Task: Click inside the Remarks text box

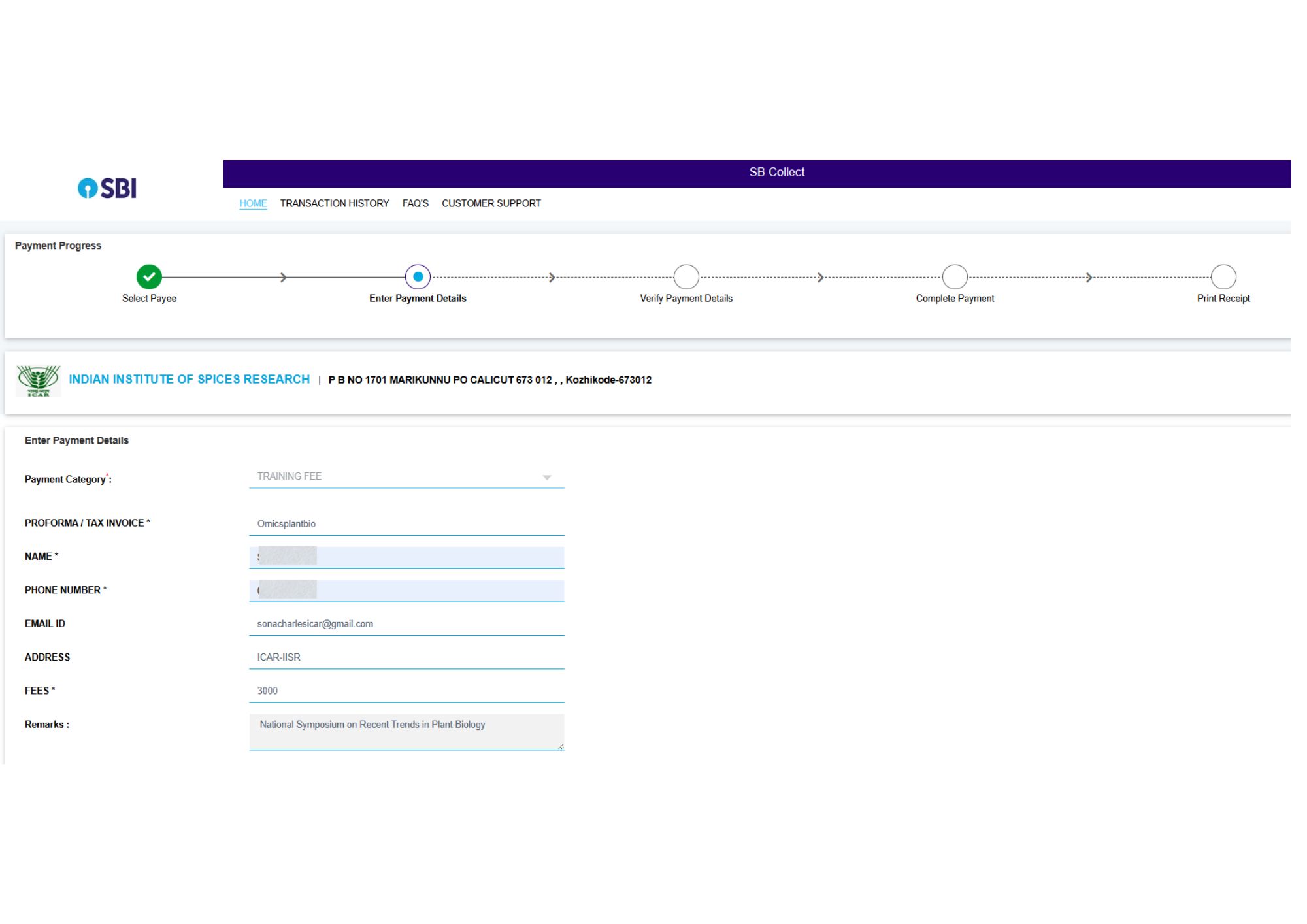Action: [x=405, y=731]
